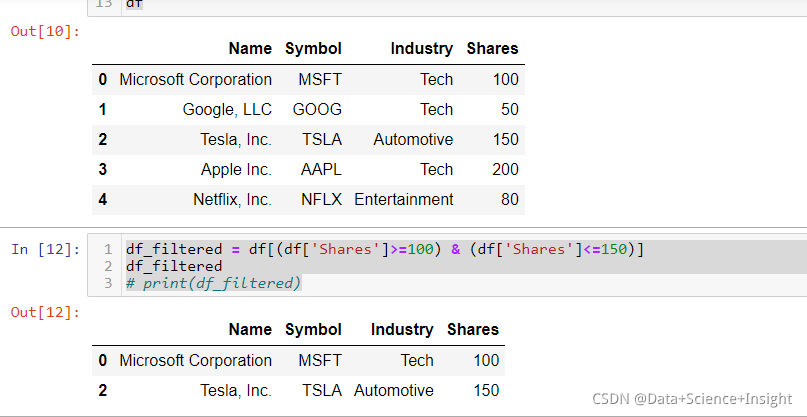Image resolution: width=807 pixels, height=417 pixels.
Task: Click TSLA symbol in Out[12] table
Action: [x=321, y=390]
